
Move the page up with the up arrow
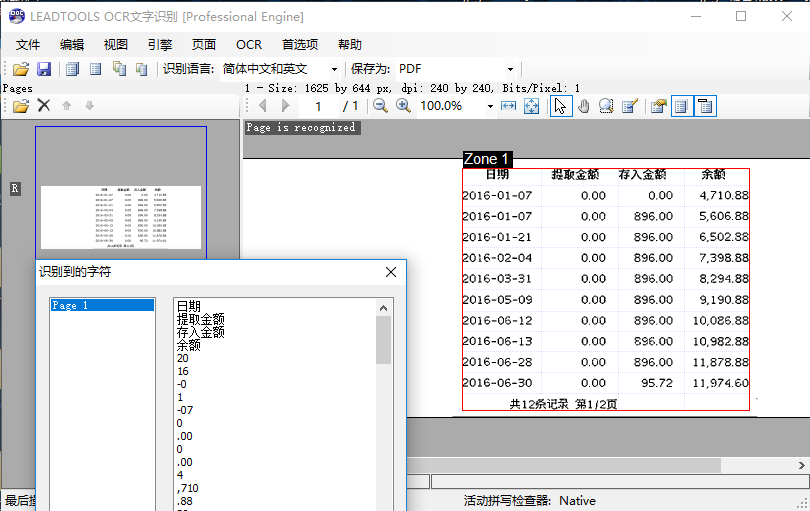[66, 105]
